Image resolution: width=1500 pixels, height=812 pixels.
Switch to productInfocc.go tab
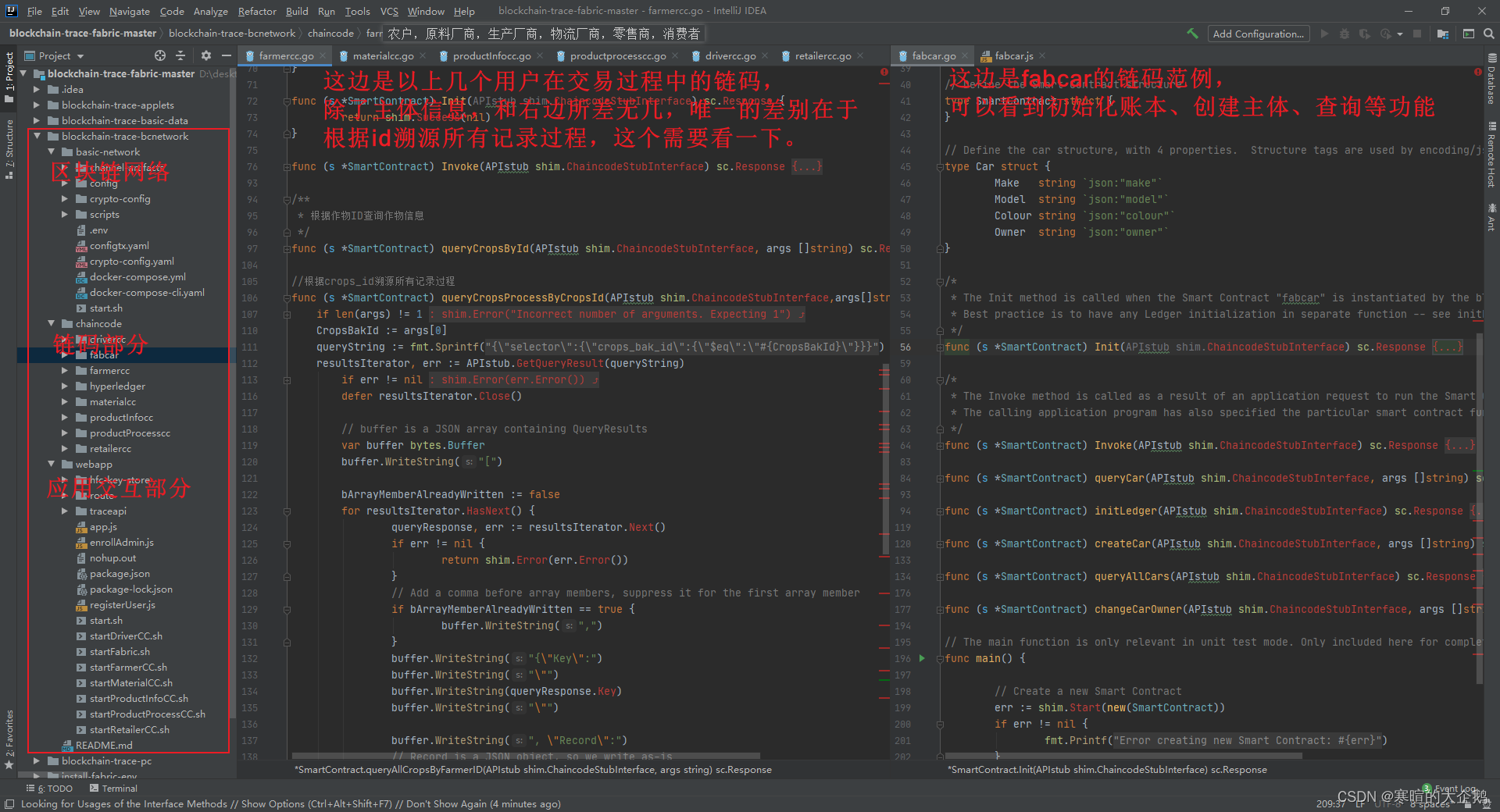pyautogui.click(x=491, y=55)
